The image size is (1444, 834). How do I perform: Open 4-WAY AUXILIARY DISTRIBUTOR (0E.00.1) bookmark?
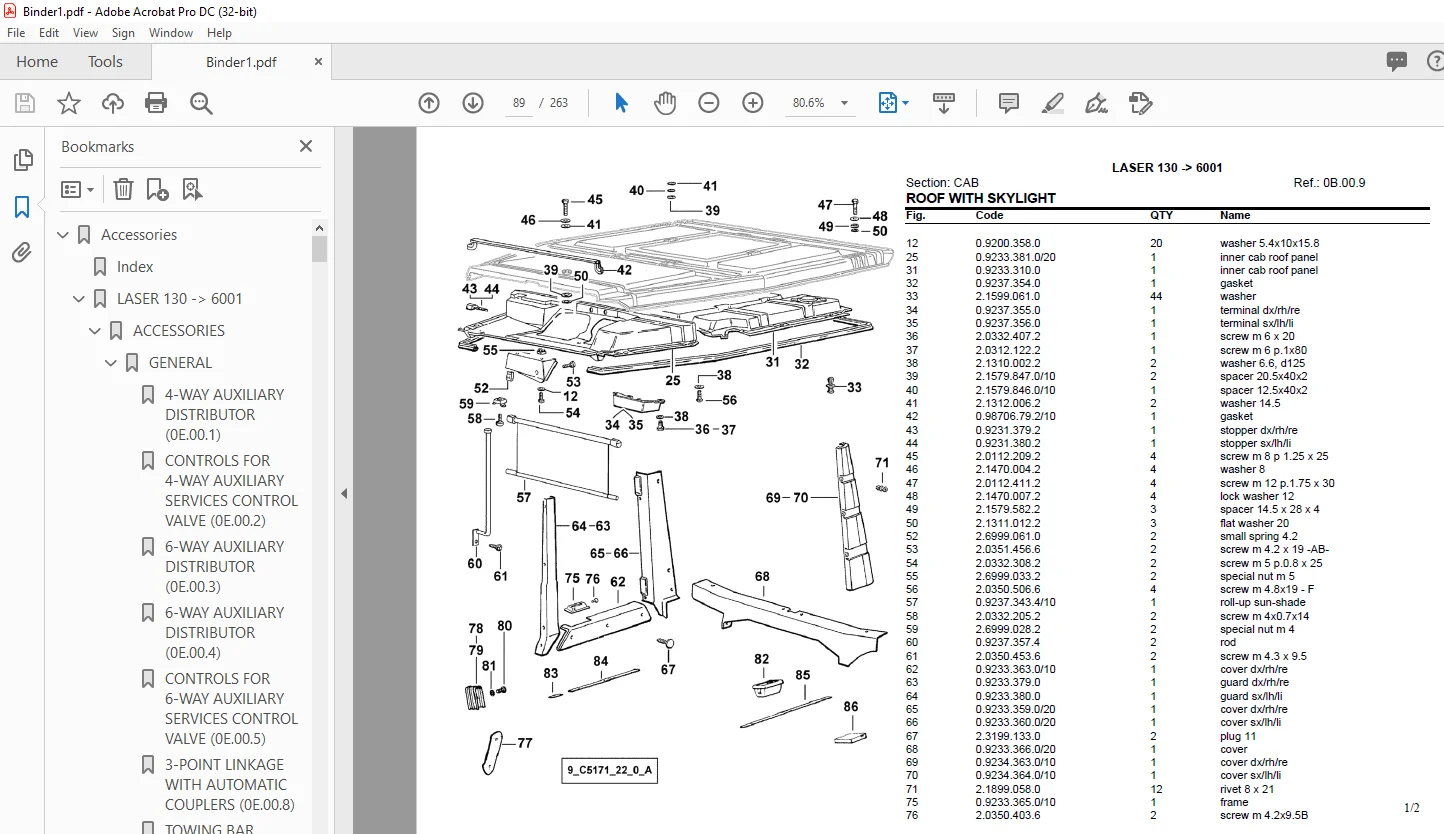pyautogui.click(x=225, y=415)
